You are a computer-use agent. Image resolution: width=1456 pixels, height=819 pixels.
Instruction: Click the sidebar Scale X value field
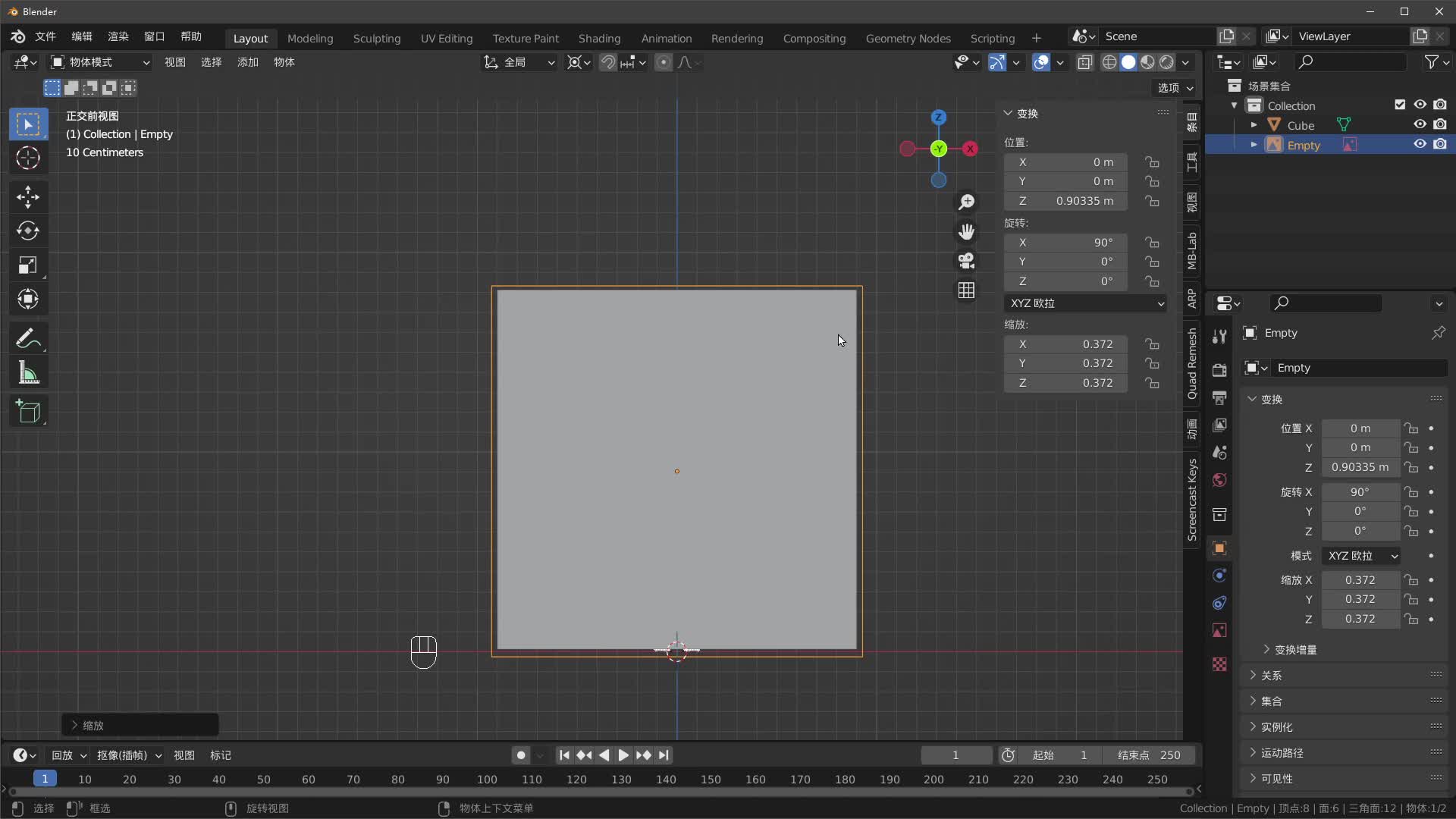coord(1065,344)
